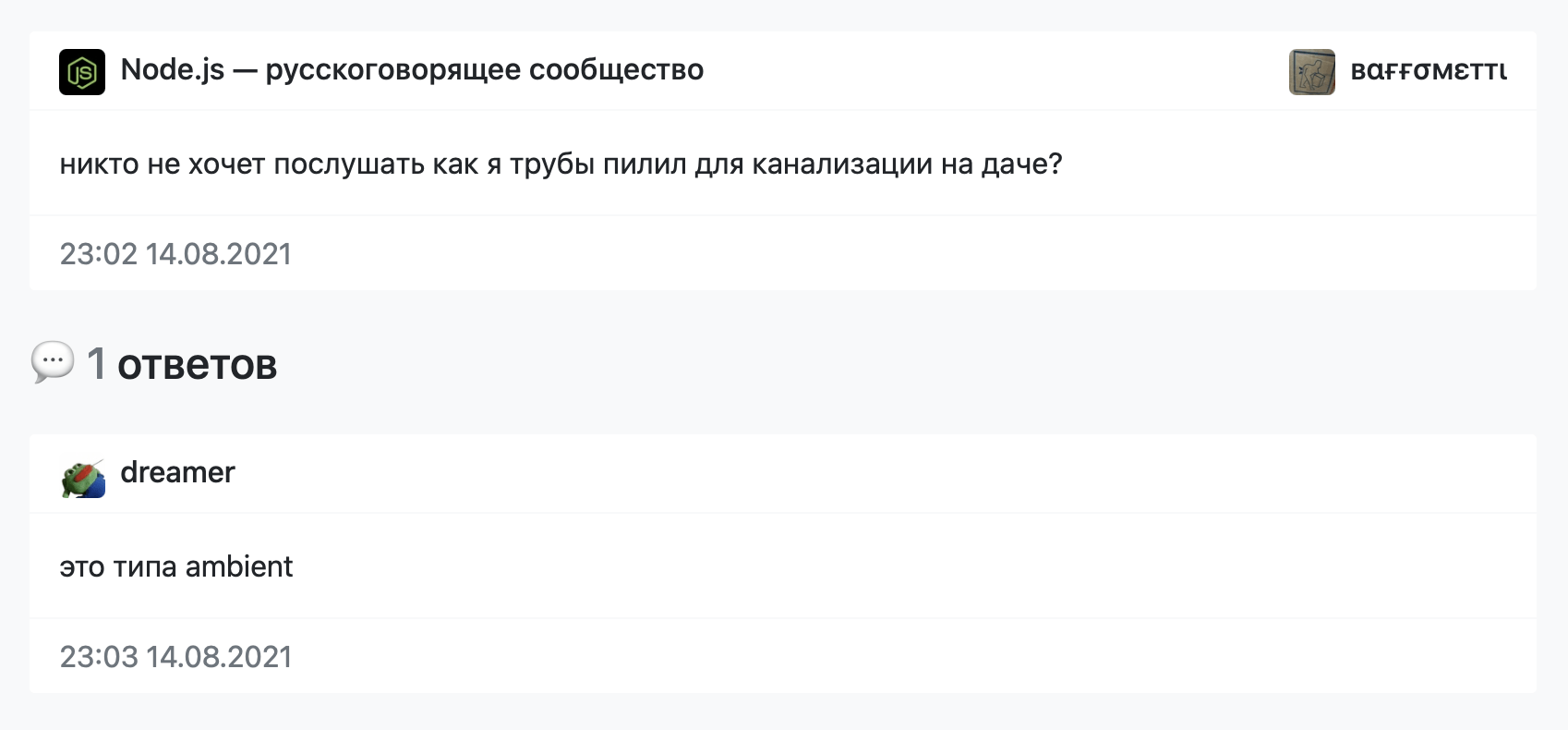
Task: Click the ваffометтι username
Action: (x=1428, y=71)
